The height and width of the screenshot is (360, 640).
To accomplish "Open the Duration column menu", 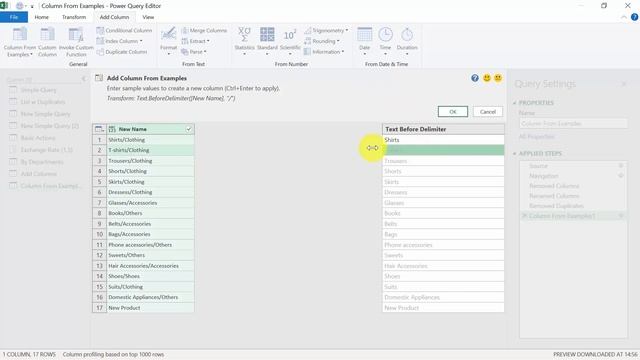I will pyautogui.click(x=407, y=41).
